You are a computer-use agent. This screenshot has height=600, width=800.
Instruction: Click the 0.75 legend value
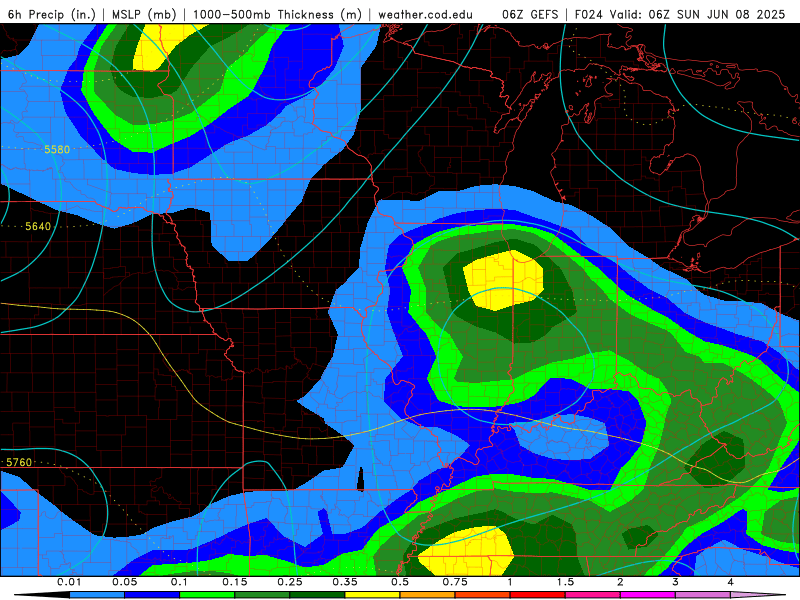(x=455, y=582)
